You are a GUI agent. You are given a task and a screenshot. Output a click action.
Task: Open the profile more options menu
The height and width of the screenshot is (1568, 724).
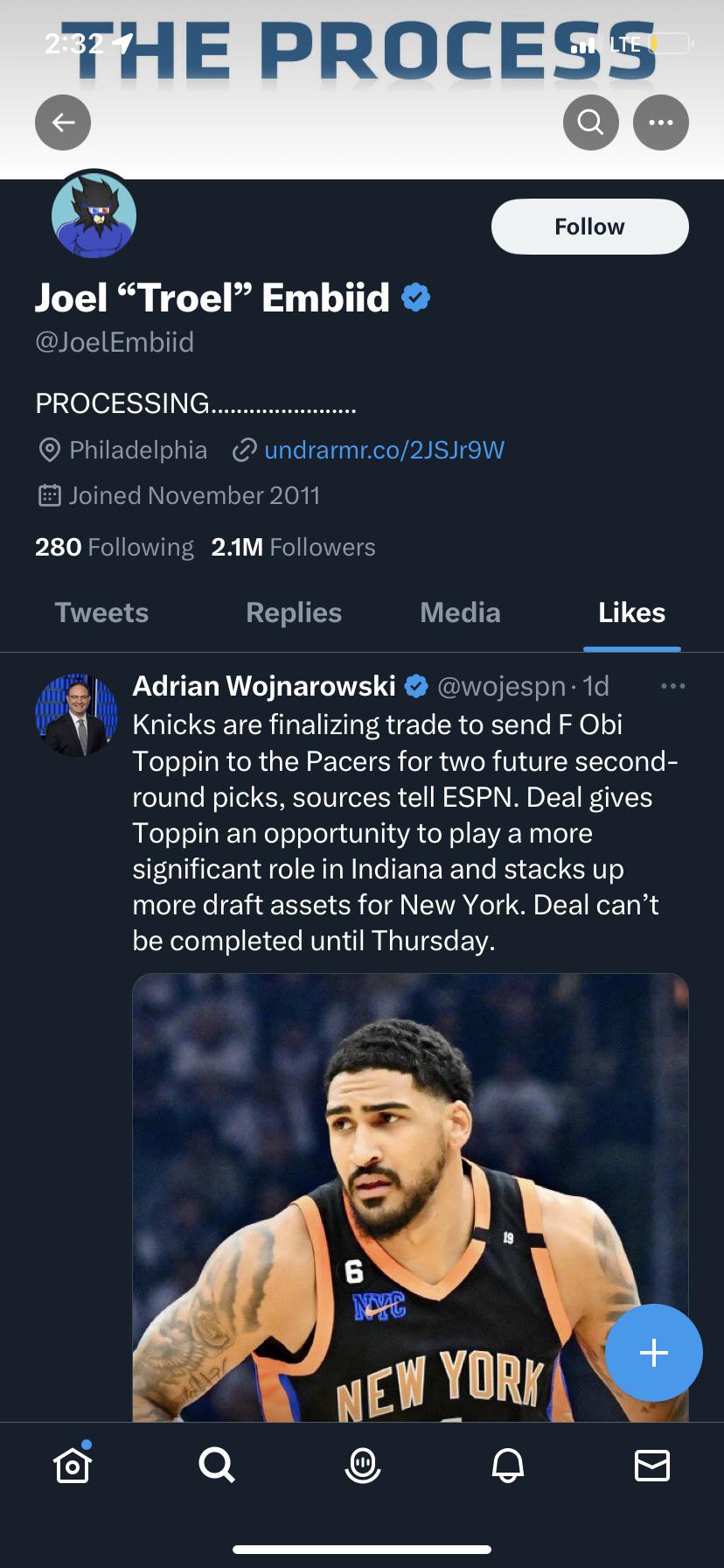click(x=661, y=122)
